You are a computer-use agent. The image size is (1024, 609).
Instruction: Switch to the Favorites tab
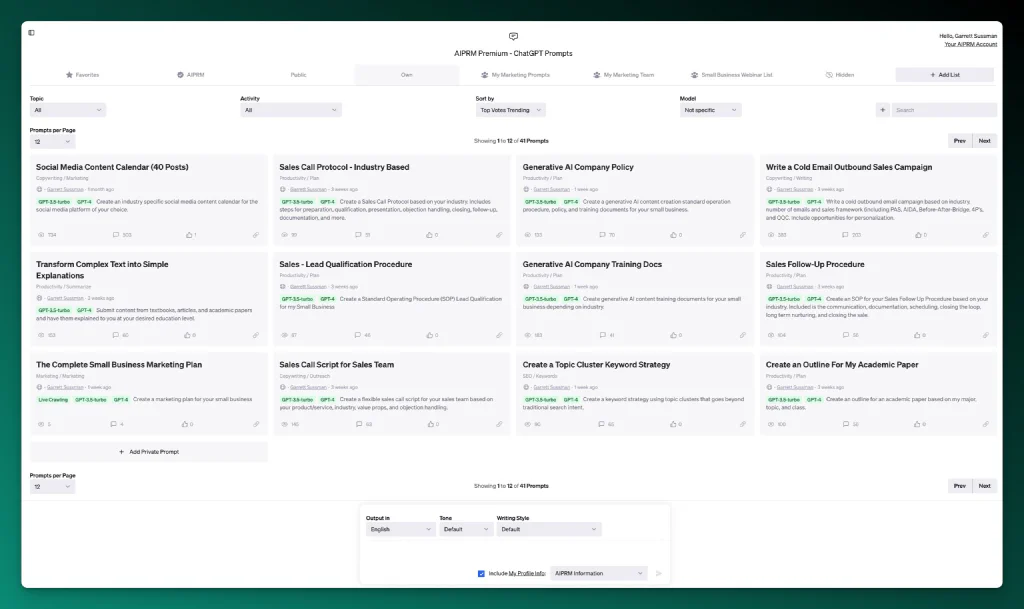point(82,75)
